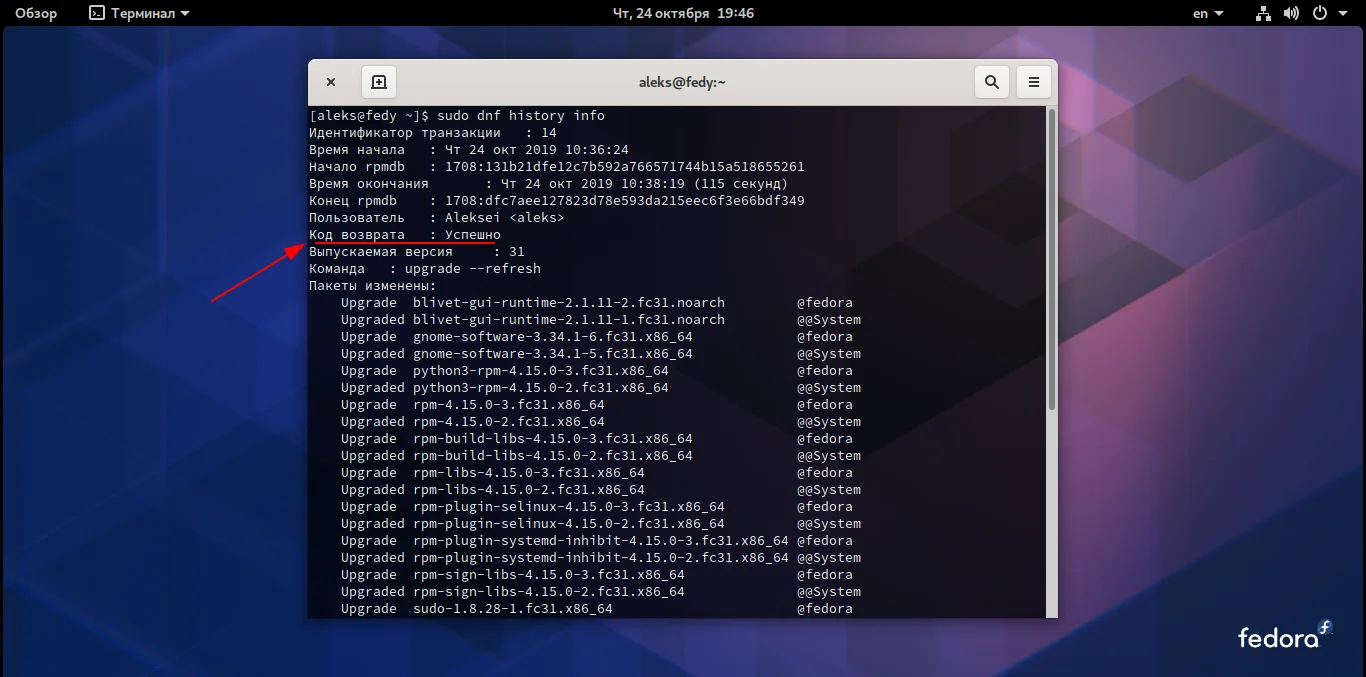Viewport: 1366px width, 677px height.
Task: Select rpm-plugin-selinux-4.15.0-2 row
Action: 601,523
